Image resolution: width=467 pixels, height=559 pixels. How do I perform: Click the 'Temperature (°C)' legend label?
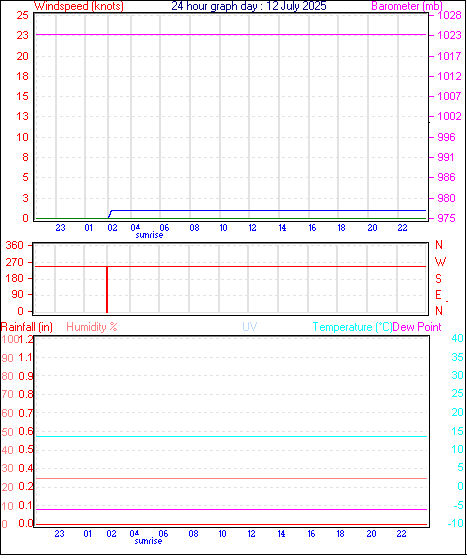(x=352, y=327)
